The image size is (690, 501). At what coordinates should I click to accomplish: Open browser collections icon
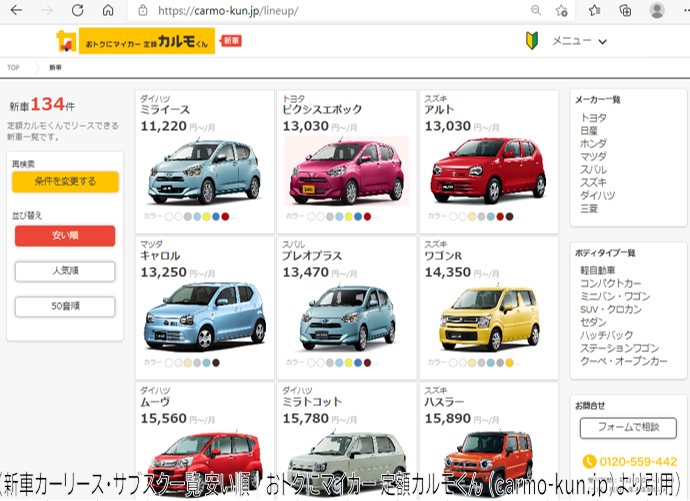625,10
